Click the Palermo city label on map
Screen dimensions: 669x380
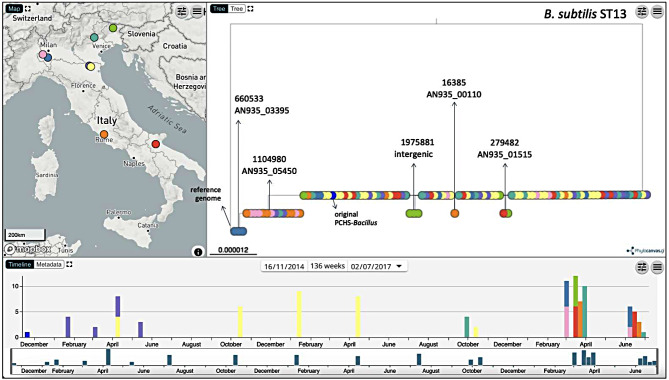[119, 212]
